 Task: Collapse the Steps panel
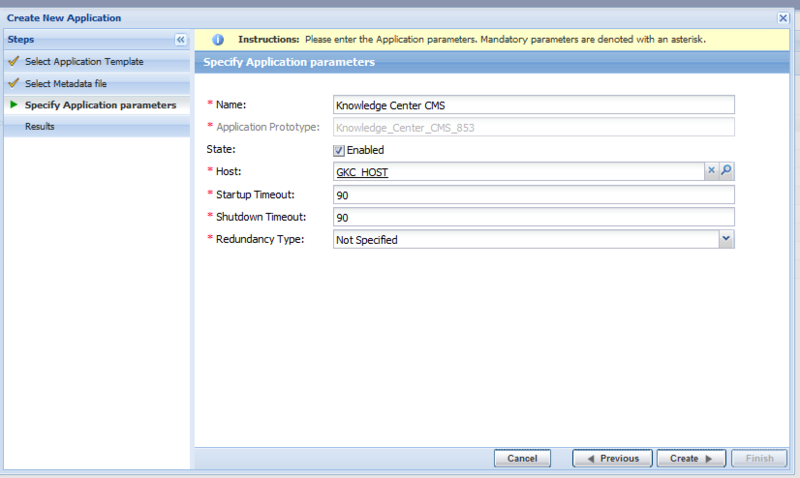click(181, 39)
